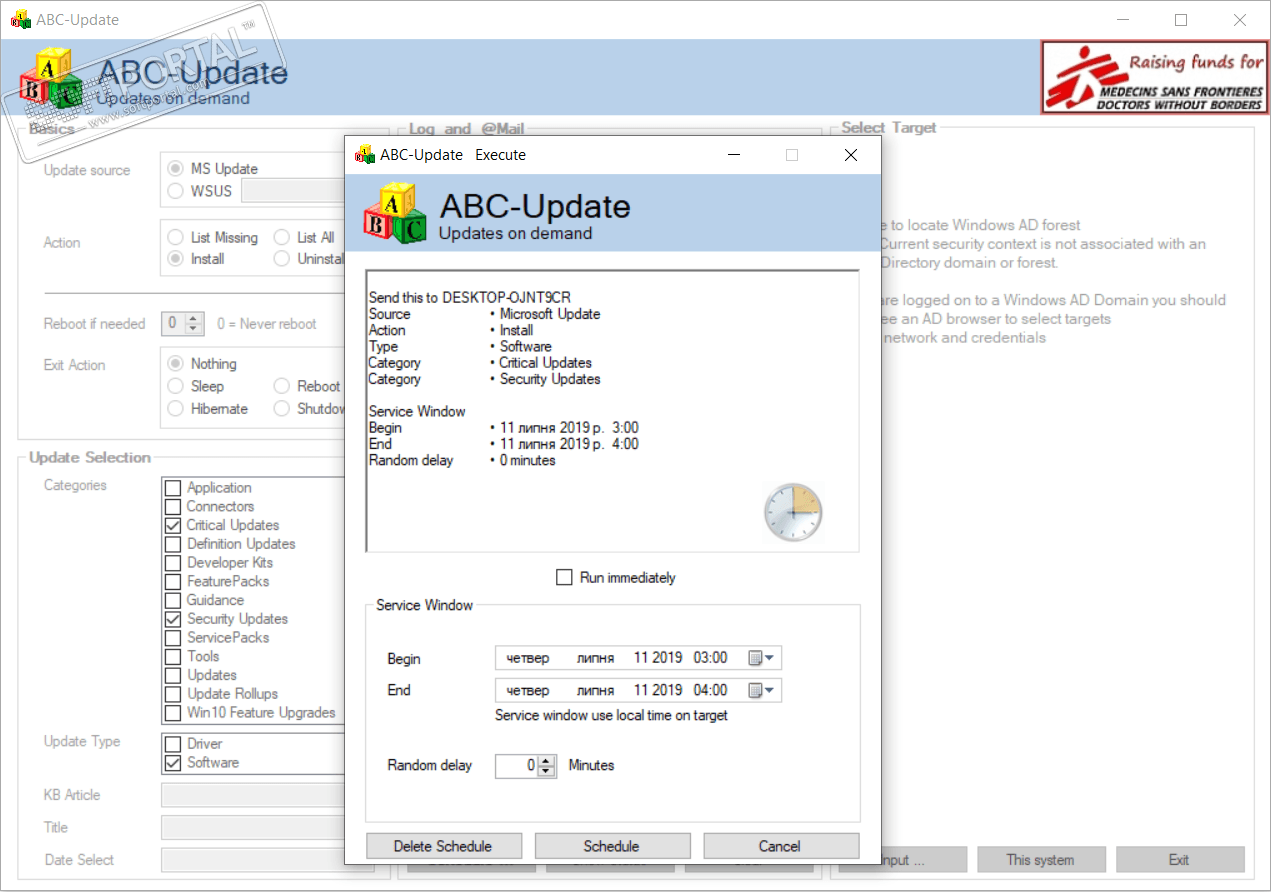1271x892 pixels.
Task: Click the Médecins Sans Frontières fundraising banner
Action: click(1154, 77)
